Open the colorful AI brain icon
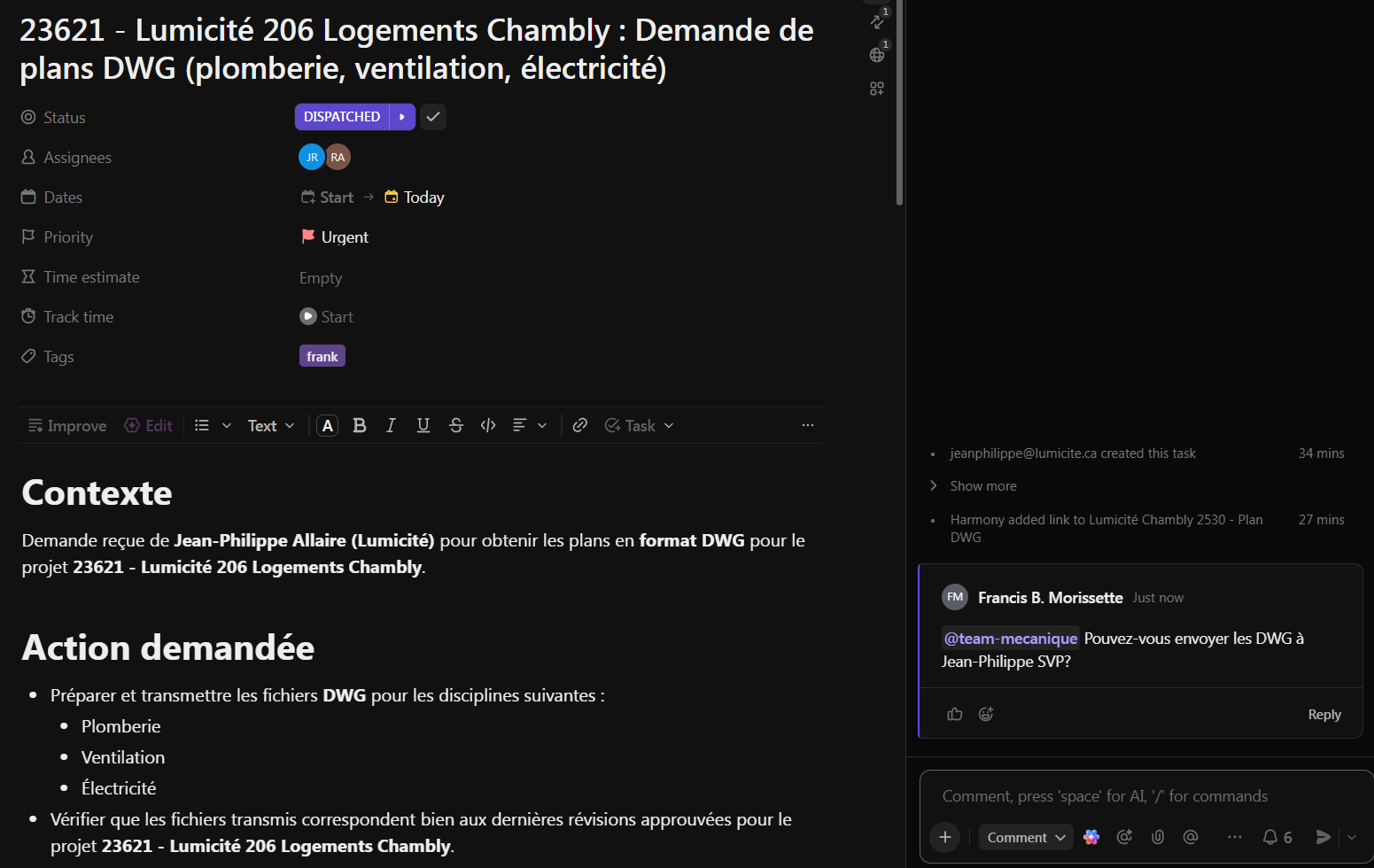The image size is (1374, 868). tap(1091, 837)
